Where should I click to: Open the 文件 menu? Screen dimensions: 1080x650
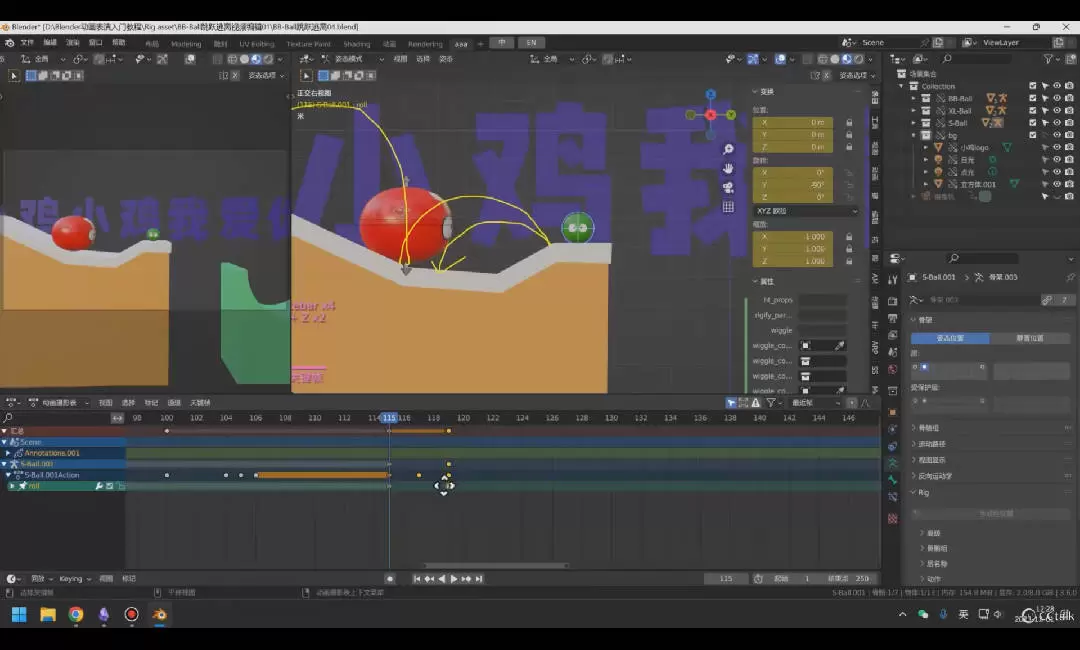(27, 43)
